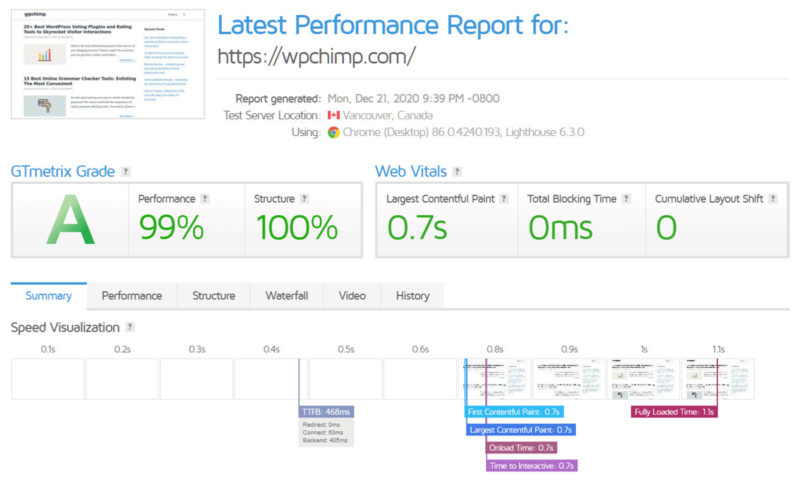800x480 pixels.
Task: Click the Vancouver, Canada location text
Action: tap(388, 115)
